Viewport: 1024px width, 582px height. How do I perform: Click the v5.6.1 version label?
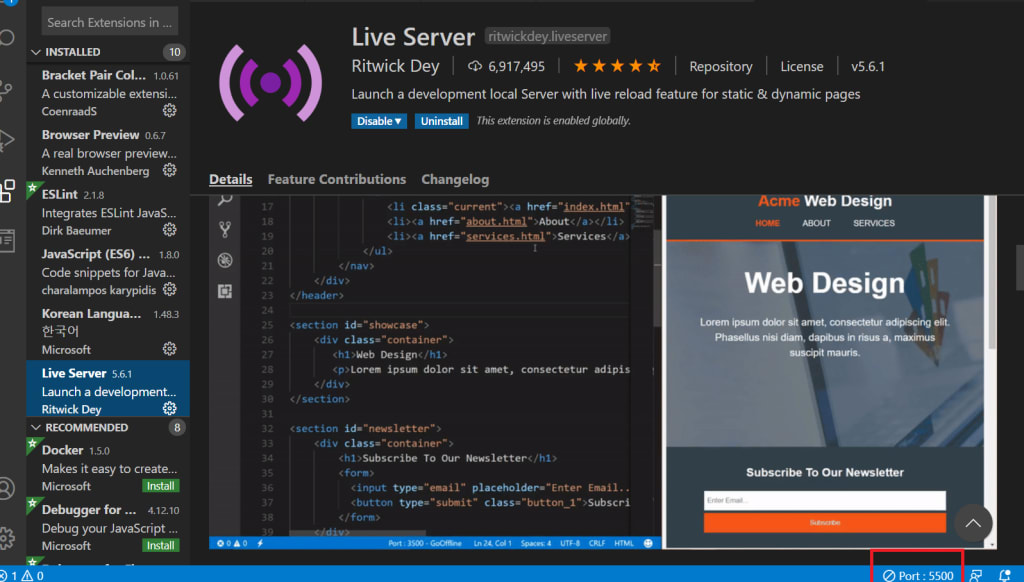tap(867, 66)
